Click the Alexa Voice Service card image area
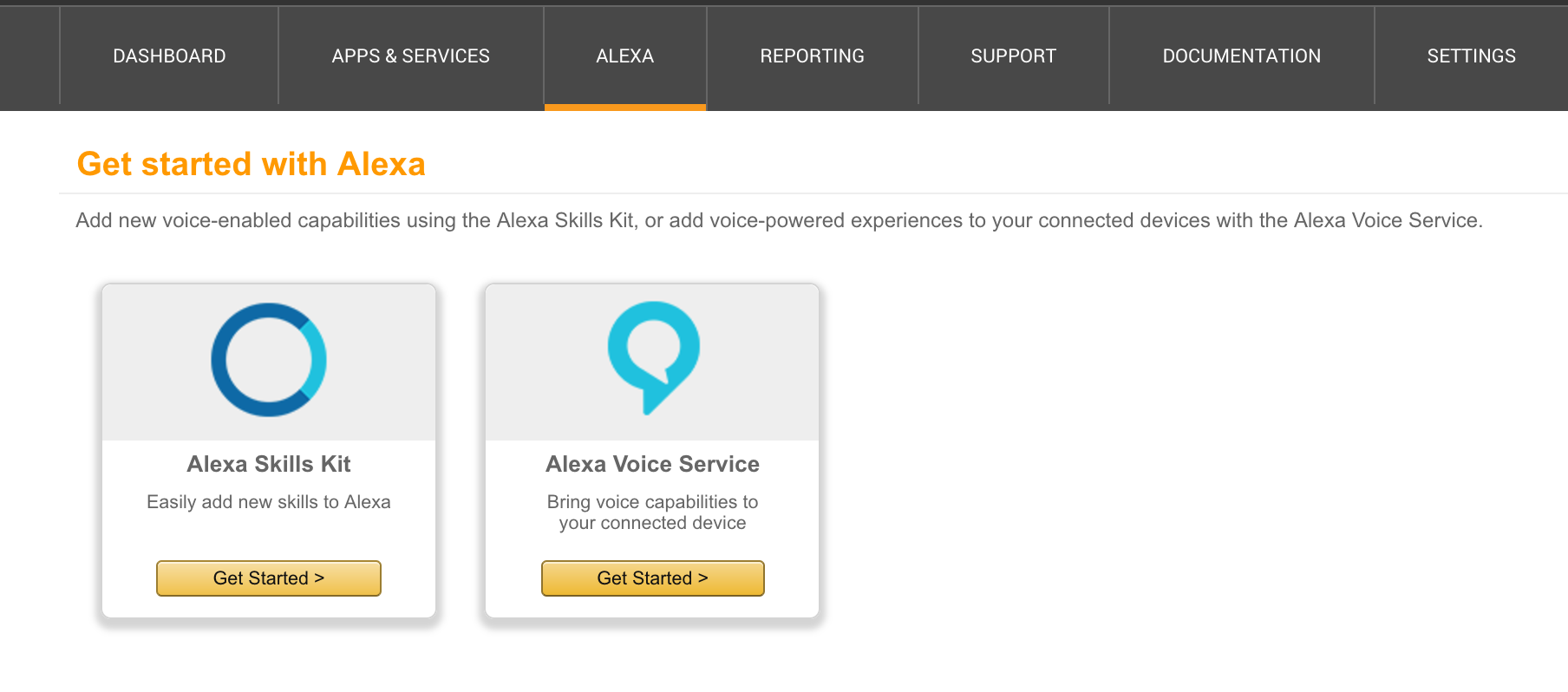The width and height of the screenshot is (1568, 692). point(652,362)
